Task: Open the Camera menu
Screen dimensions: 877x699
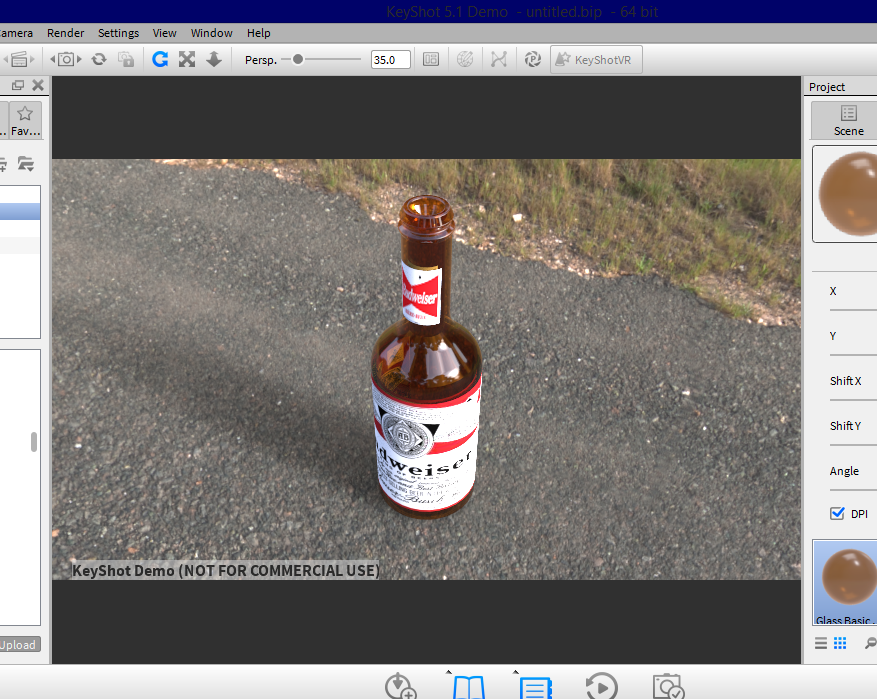Action: (16, 33)
